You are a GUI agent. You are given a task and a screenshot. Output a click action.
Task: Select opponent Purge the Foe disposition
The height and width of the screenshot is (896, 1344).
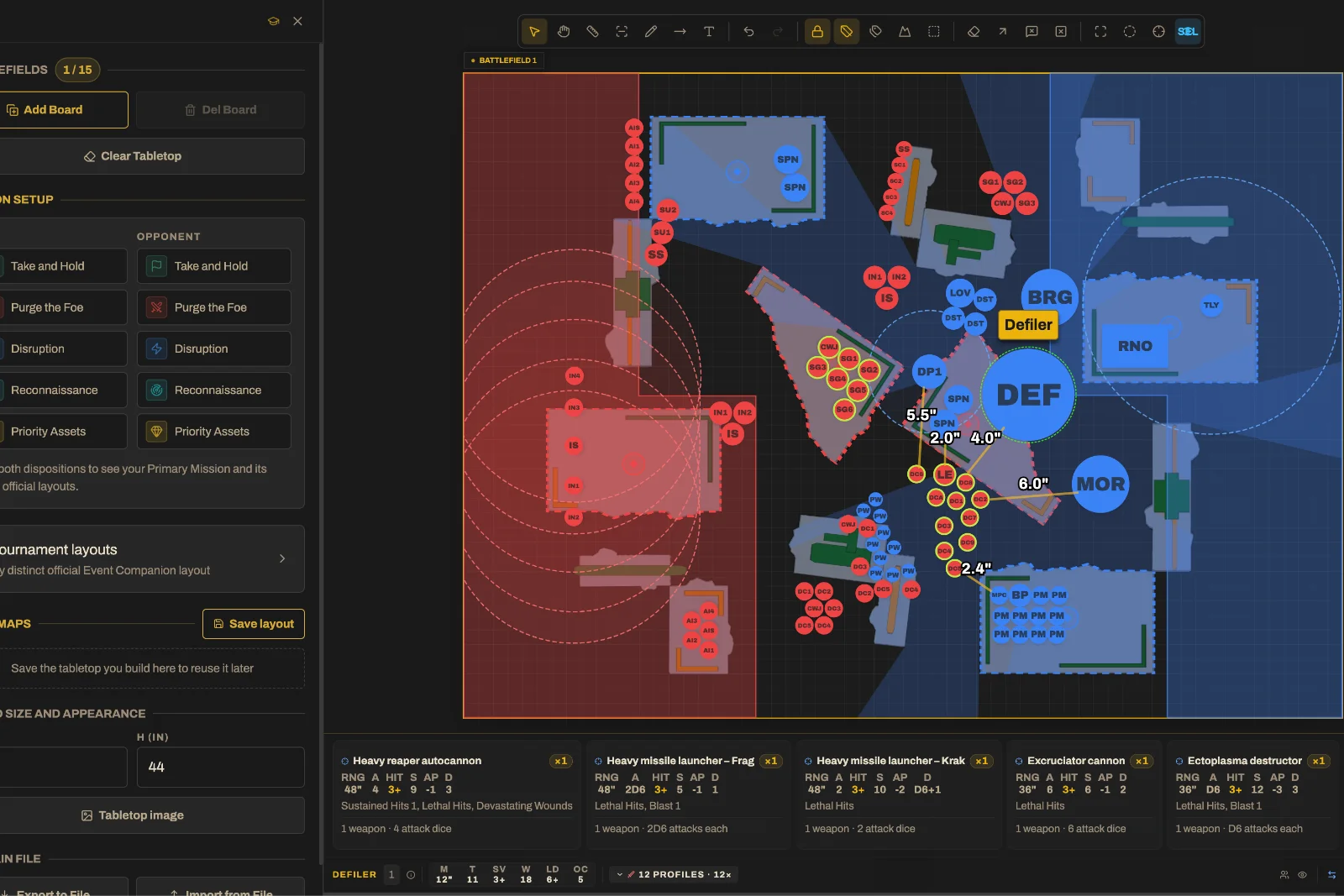point(214,307)
